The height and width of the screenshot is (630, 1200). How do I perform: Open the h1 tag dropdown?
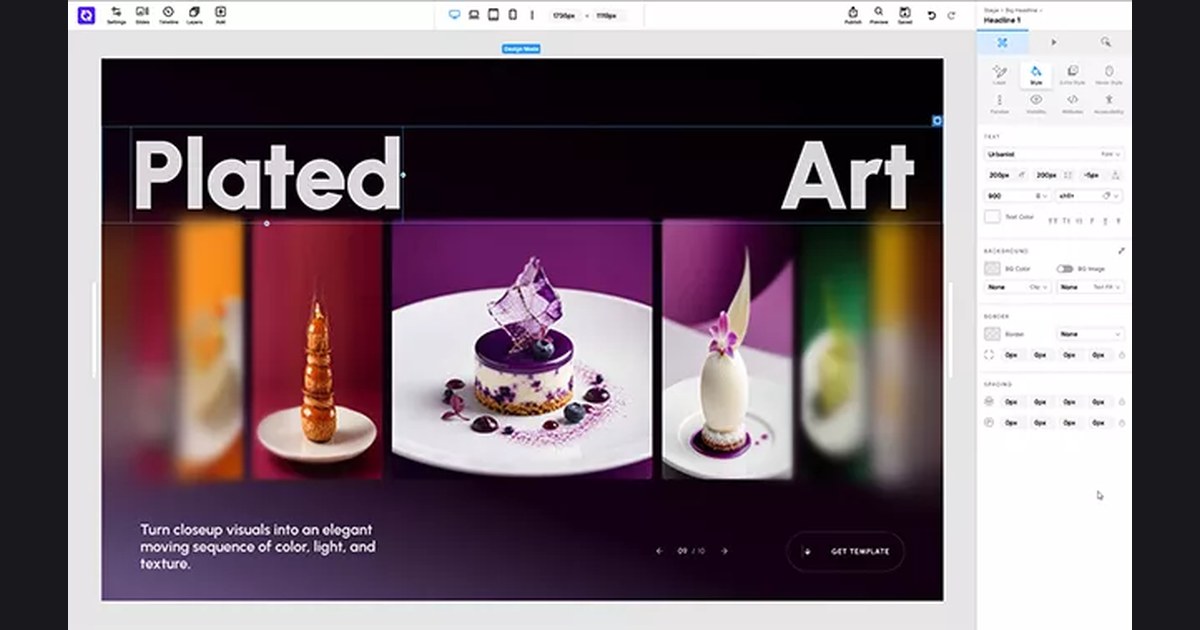[x=1089, y=196]
